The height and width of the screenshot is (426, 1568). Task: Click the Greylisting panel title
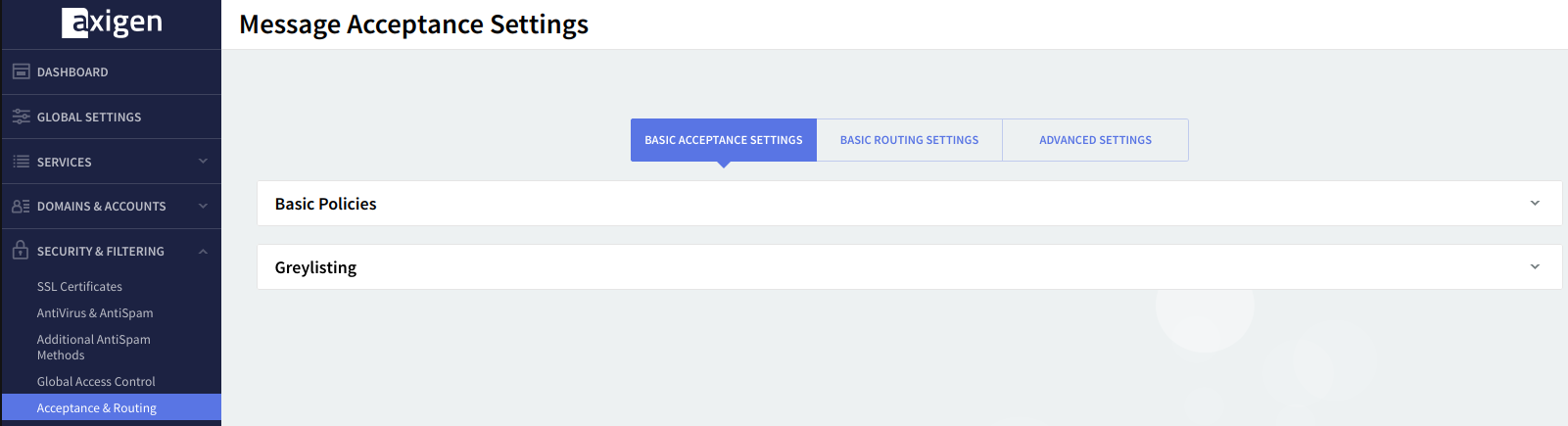pos(315,267)
